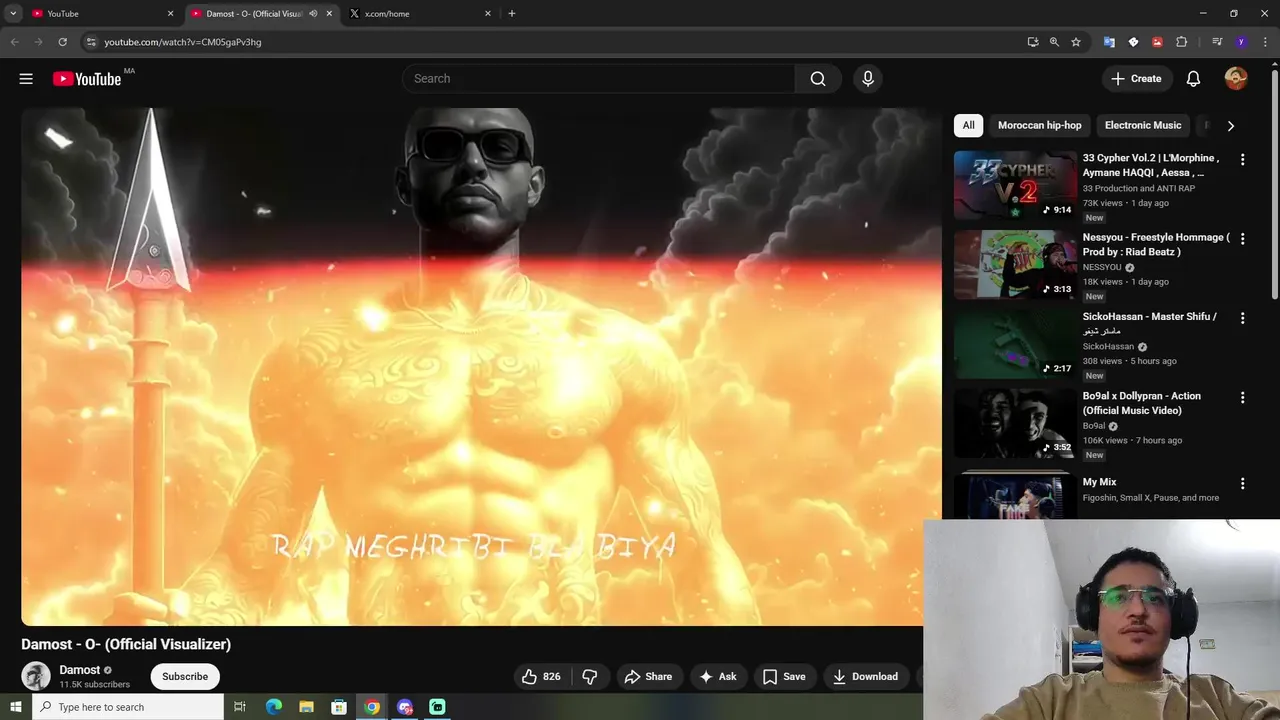Open the 33 Cypher Vol.2 thumbnail
1280x720 pixels.
(x=1015, y=185)
